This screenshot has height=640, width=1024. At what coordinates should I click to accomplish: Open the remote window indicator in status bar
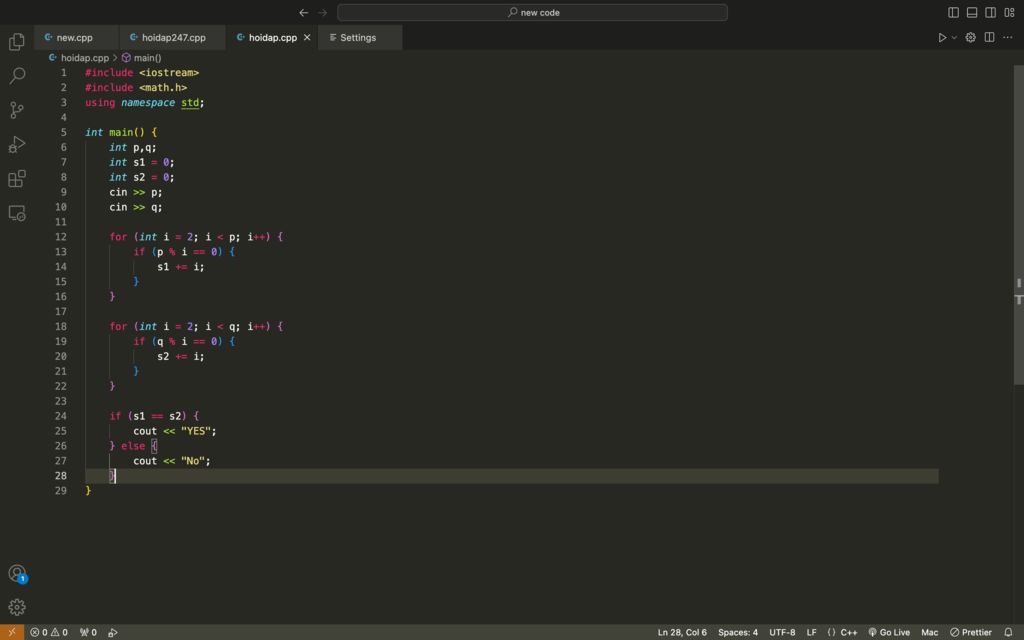coord(12,632)
